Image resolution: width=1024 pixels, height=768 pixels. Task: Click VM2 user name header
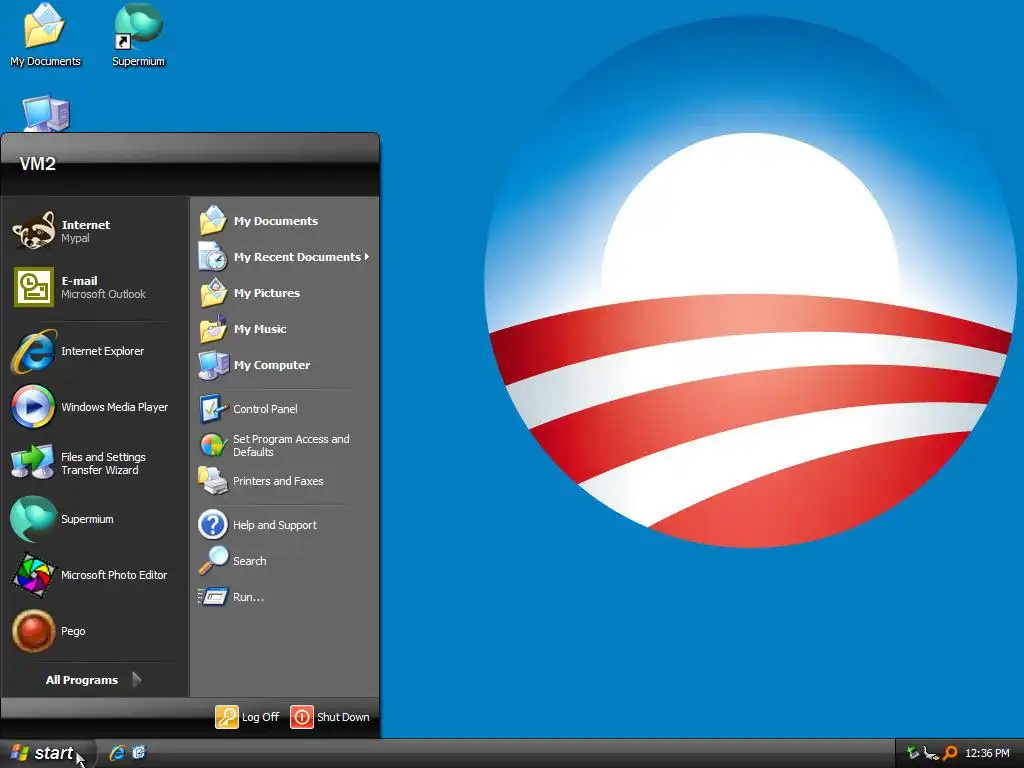coord(37,164)
